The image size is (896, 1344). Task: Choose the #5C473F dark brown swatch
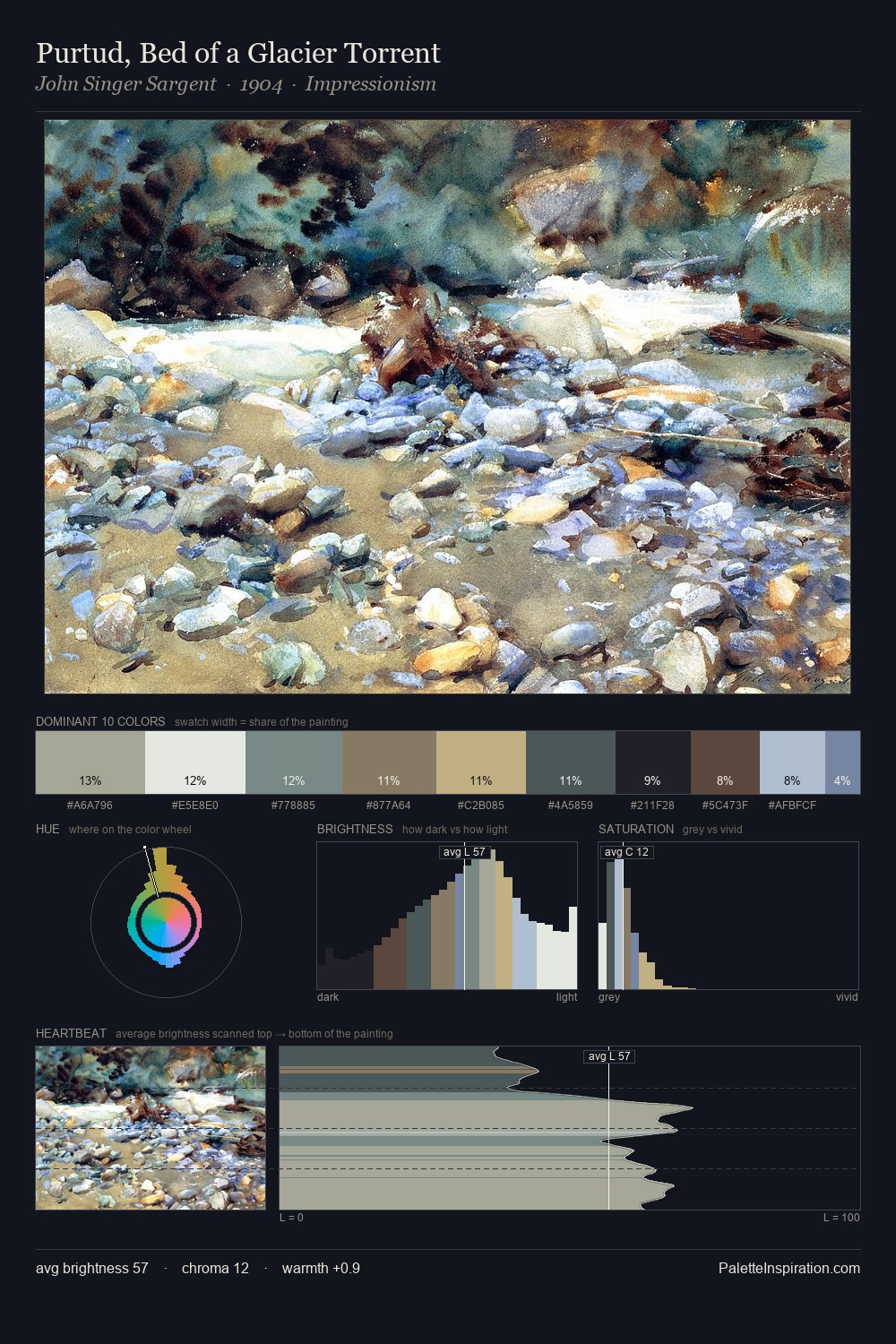725,762
